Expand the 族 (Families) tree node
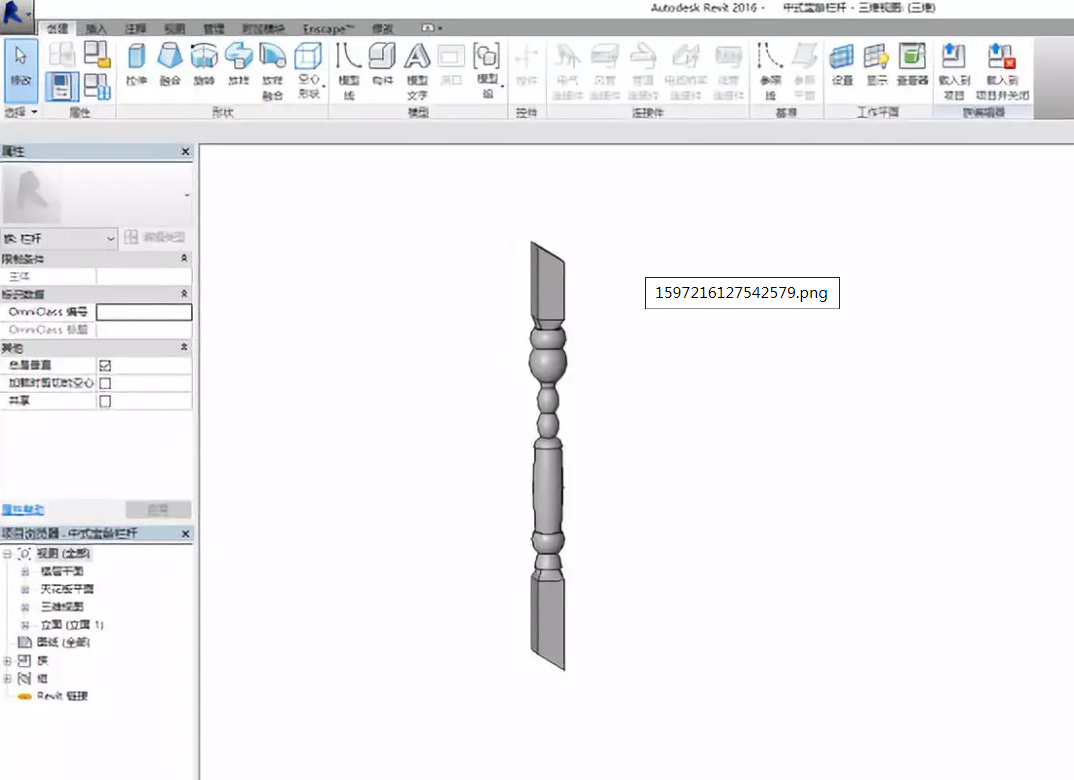 8,661
